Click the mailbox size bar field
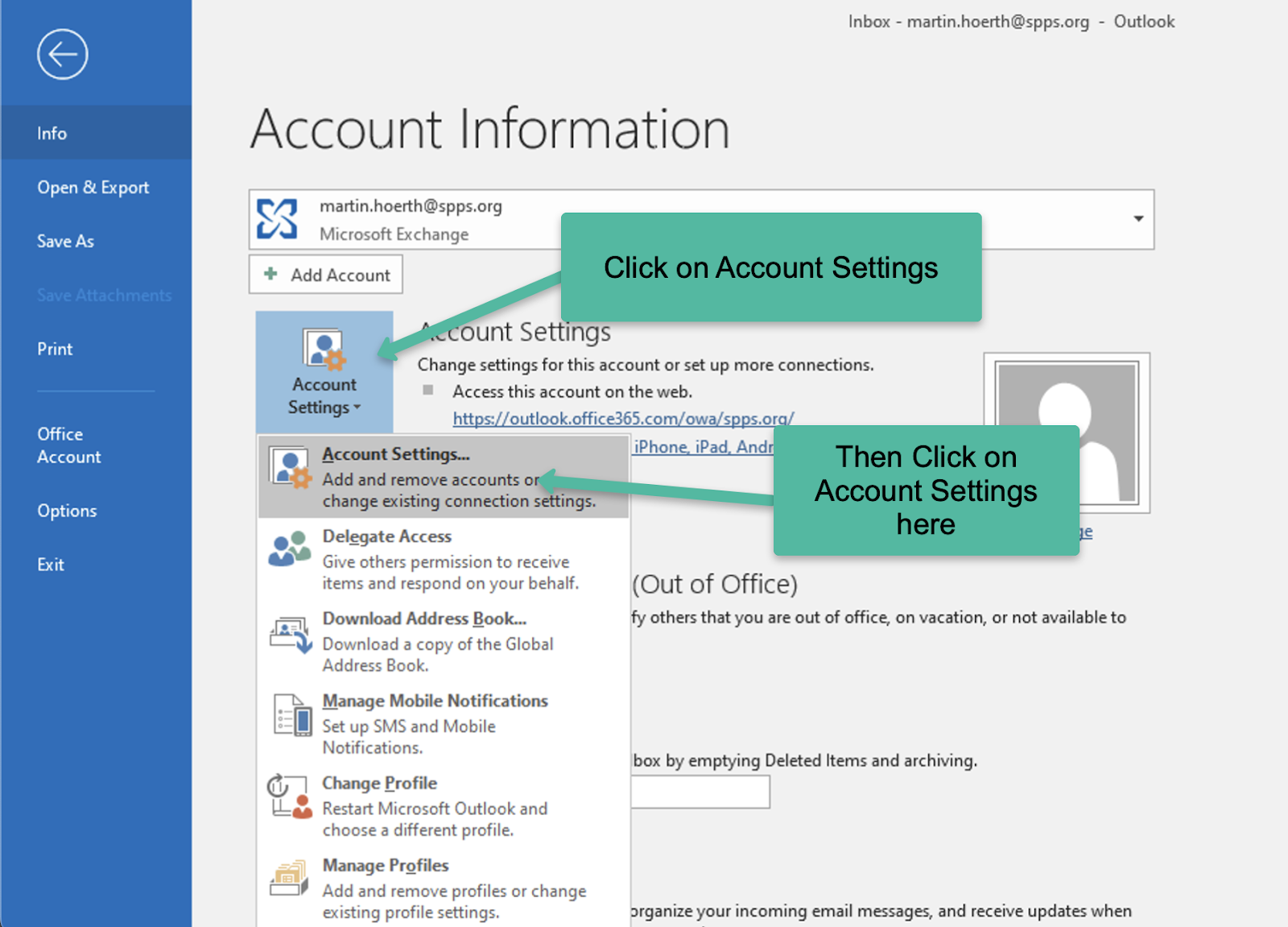 [x=700, y=792]
